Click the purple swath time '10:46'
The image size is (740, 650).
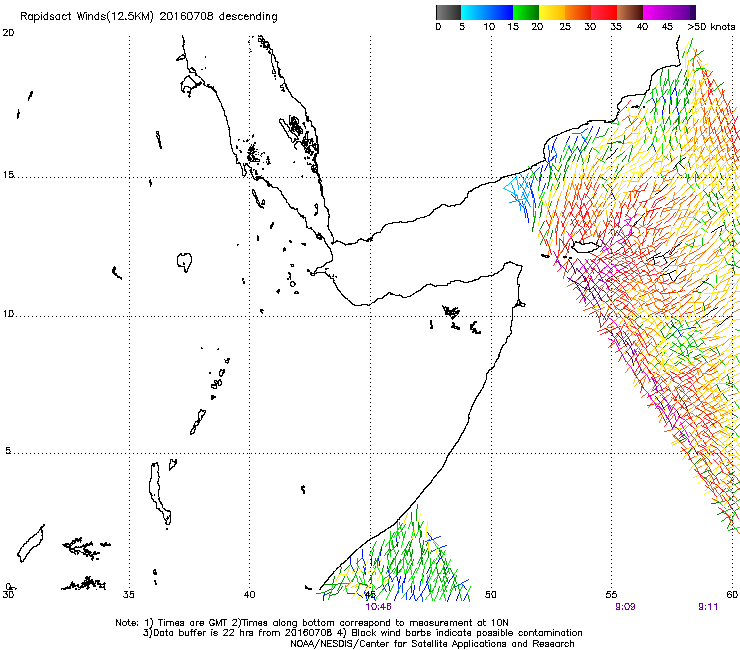(x=378, y=607)
